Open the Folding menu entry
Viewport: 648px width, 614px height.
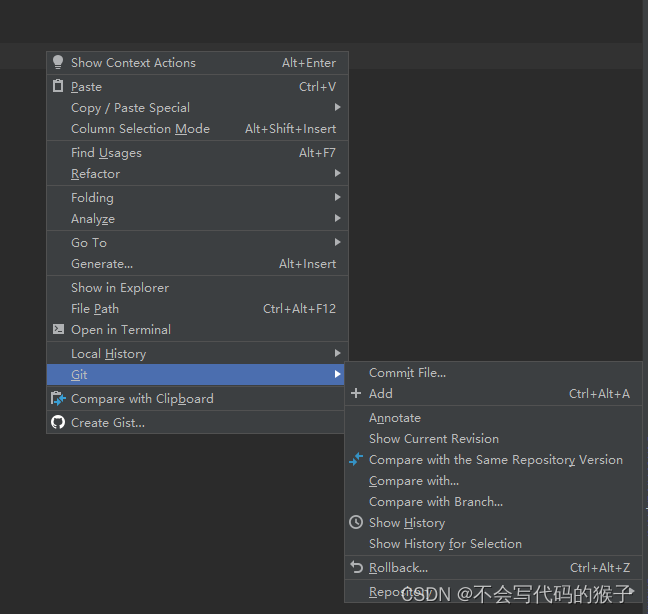point(197,198)
